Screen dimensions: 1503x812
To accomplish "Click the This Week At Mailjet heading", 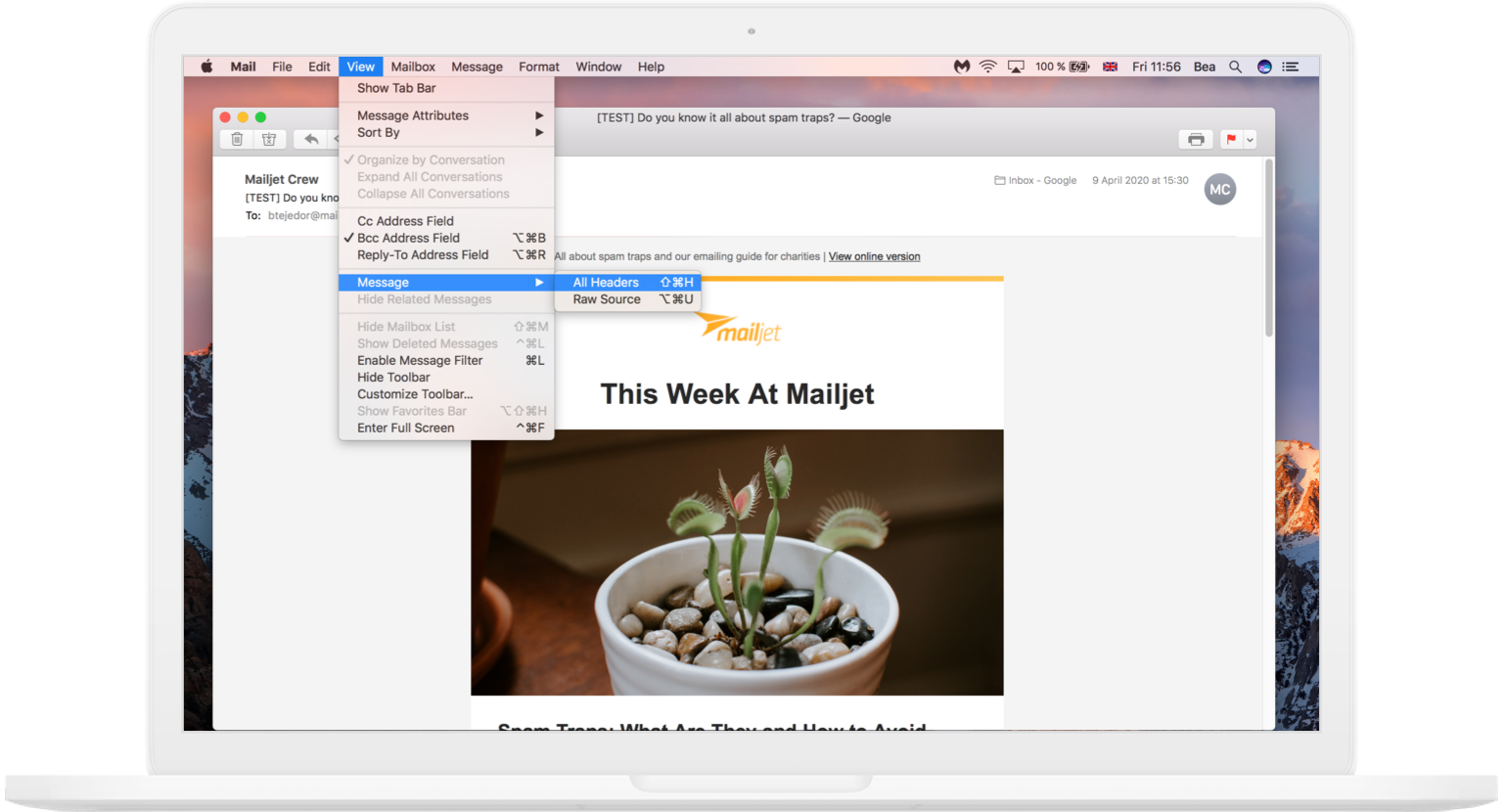I will 737,394.
